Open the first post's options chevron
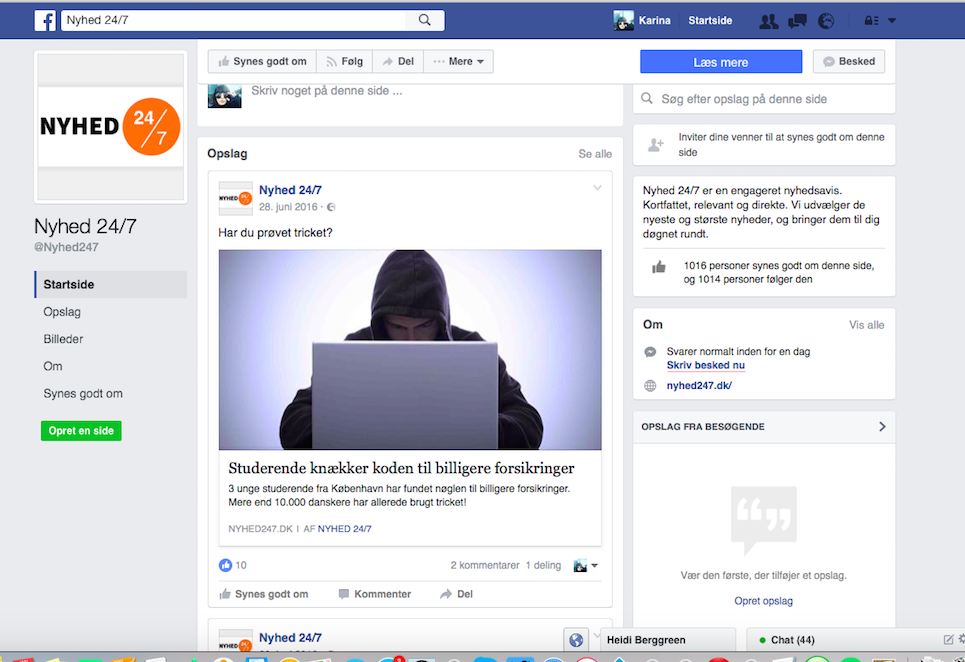 click(597, 188)
